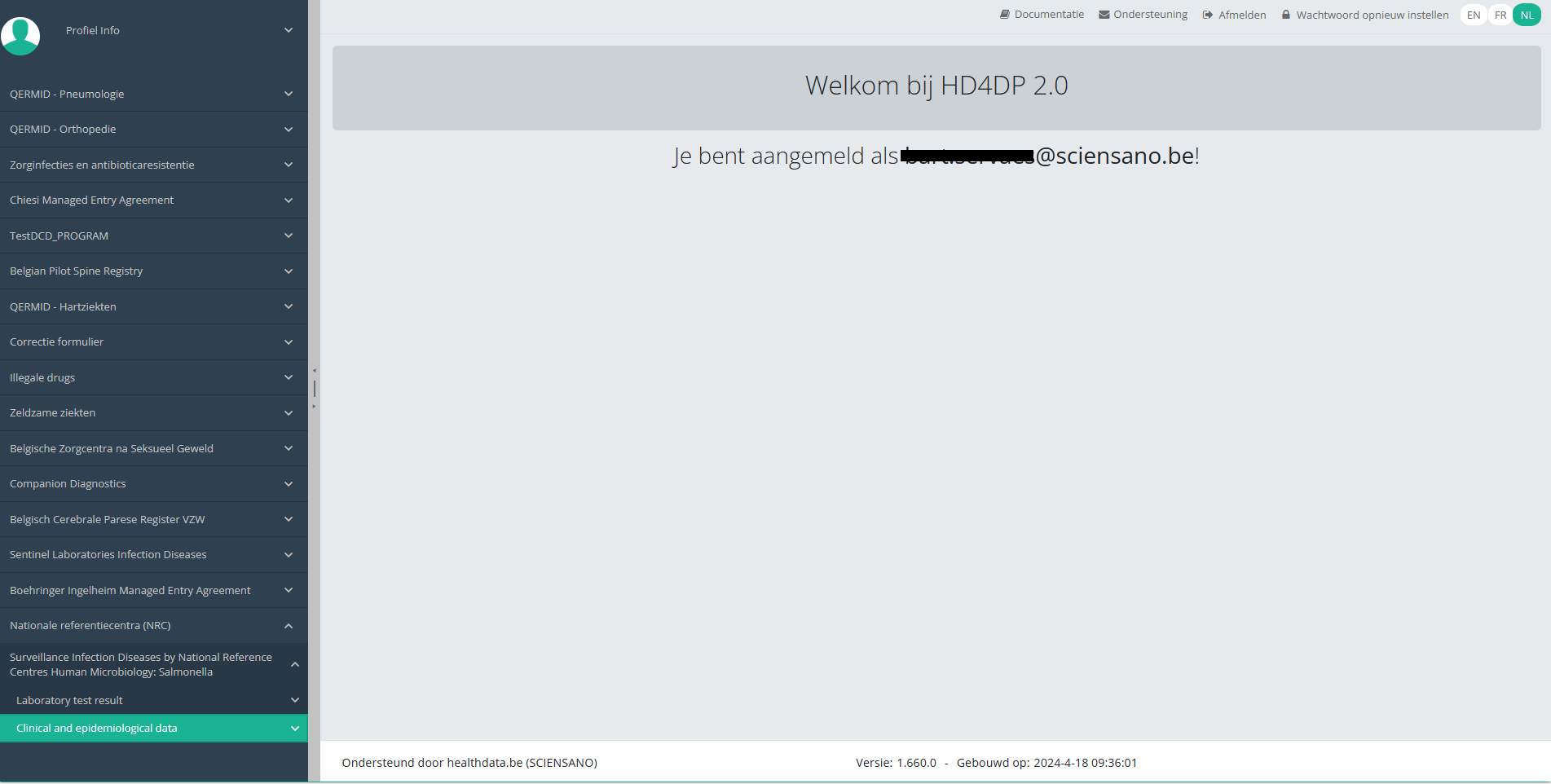
Task: Click the Afmelden link text
Action: click(1242, 15)
